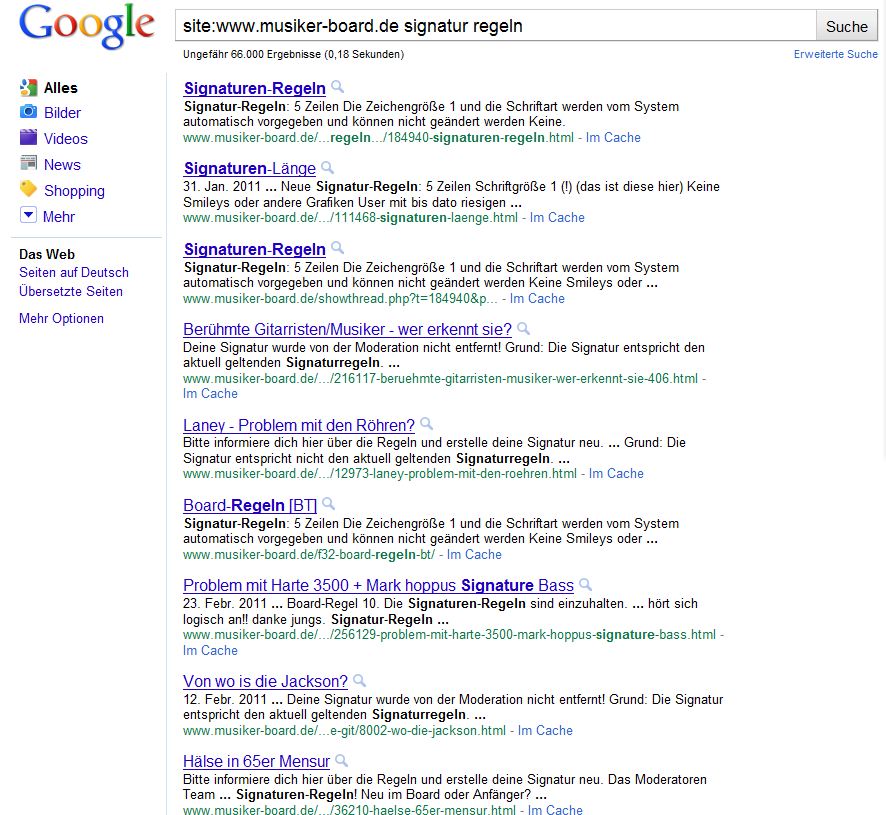
Task: Click the Videos film icon
Action: 28,137
